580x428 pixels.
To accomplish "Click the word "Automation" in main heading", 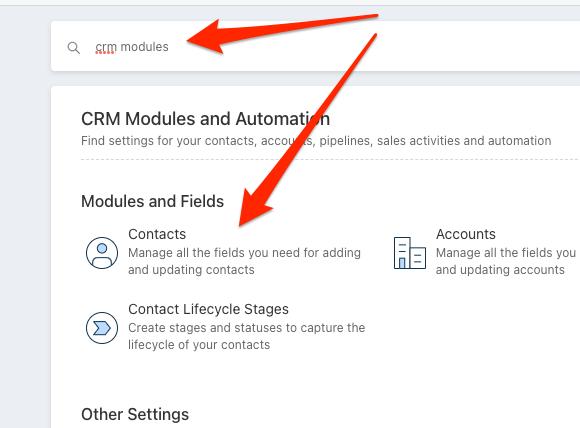I will pos(283,119).
